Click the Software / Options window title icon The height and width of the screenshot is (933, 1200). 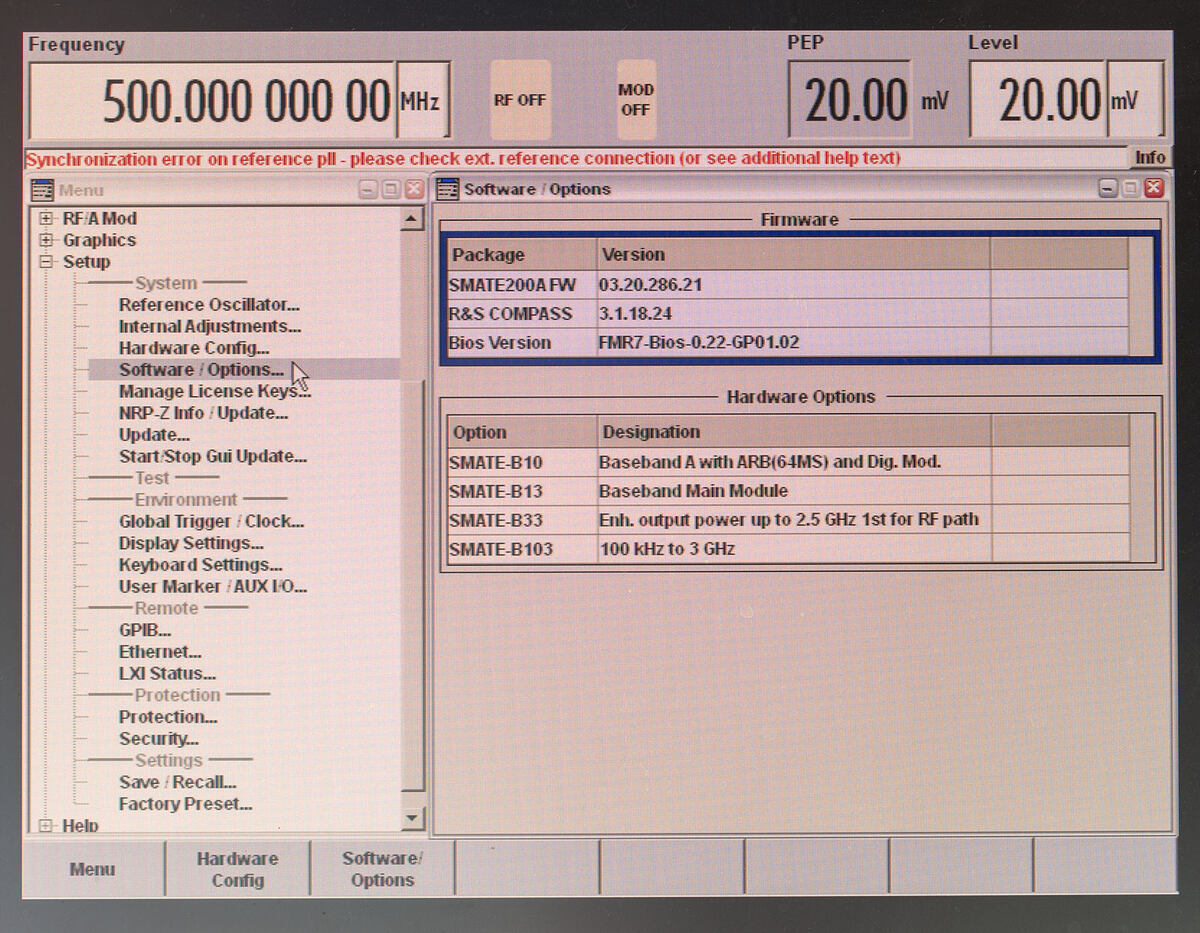[x=448, y=188]
